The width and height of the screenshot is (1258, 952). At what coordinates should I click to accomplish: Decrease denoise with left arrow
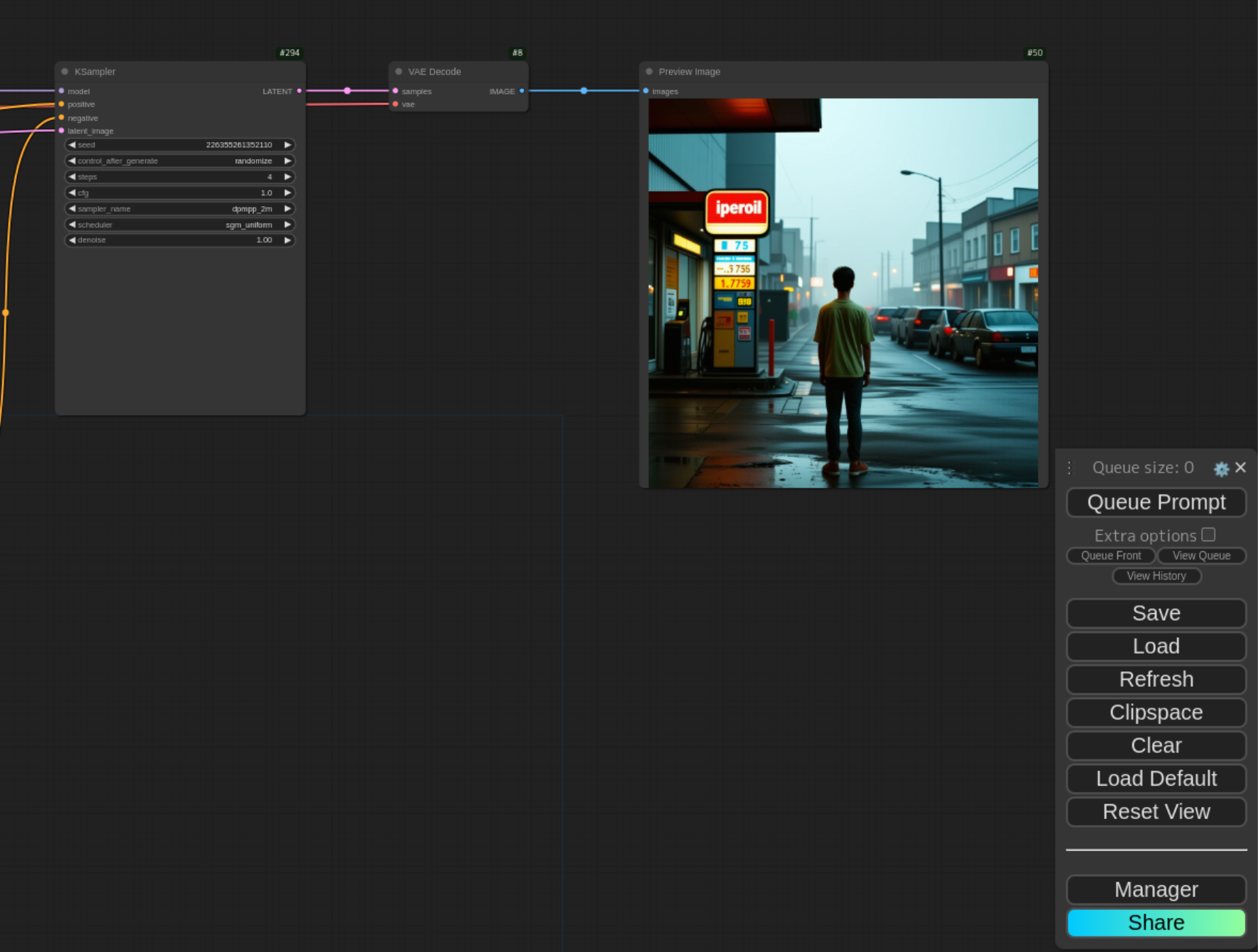(x=72, y=240)
